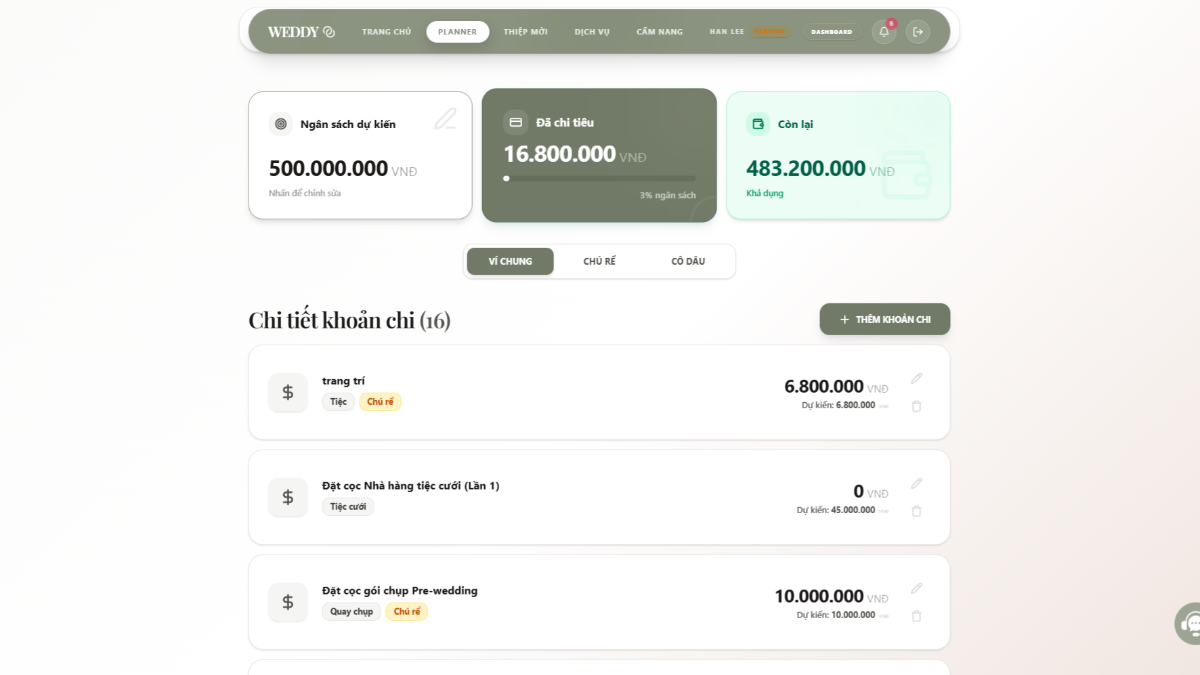
Task: Delete 'Đặt cọc gói chụp Pre-wedding' expense
Action: [x=916, y=616]
